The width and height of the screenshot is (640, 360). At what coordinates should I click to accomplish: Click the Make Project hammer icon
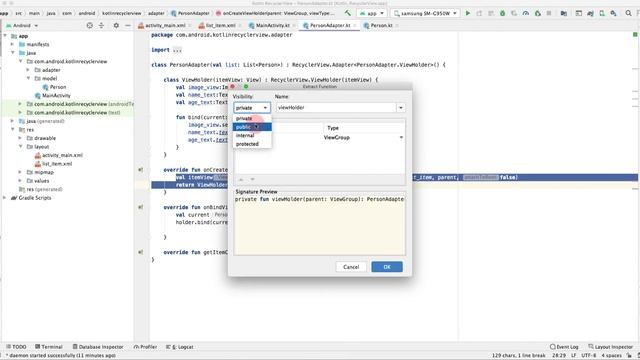click(347, 13)
